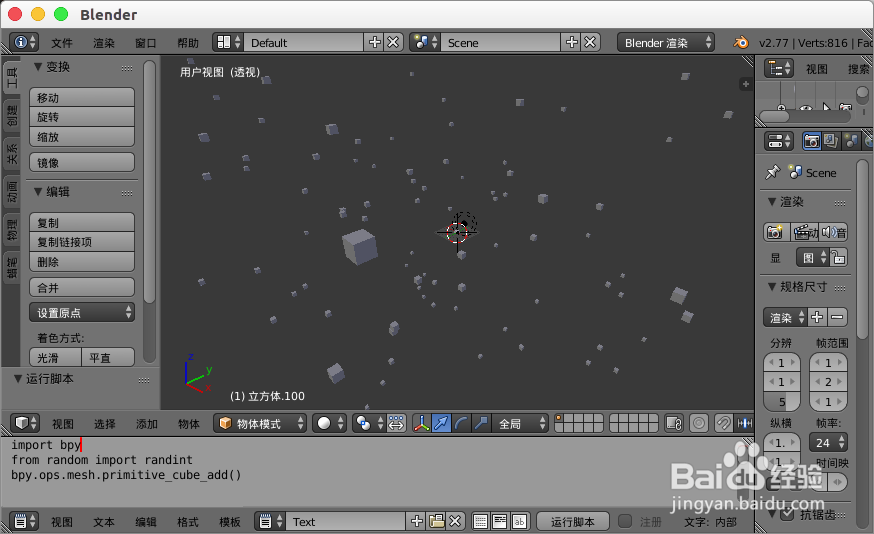Image resolution: width=874 pixels, height=534 pixels.
Task: Open the render display mode dropdown
Action: coord(812,258)
